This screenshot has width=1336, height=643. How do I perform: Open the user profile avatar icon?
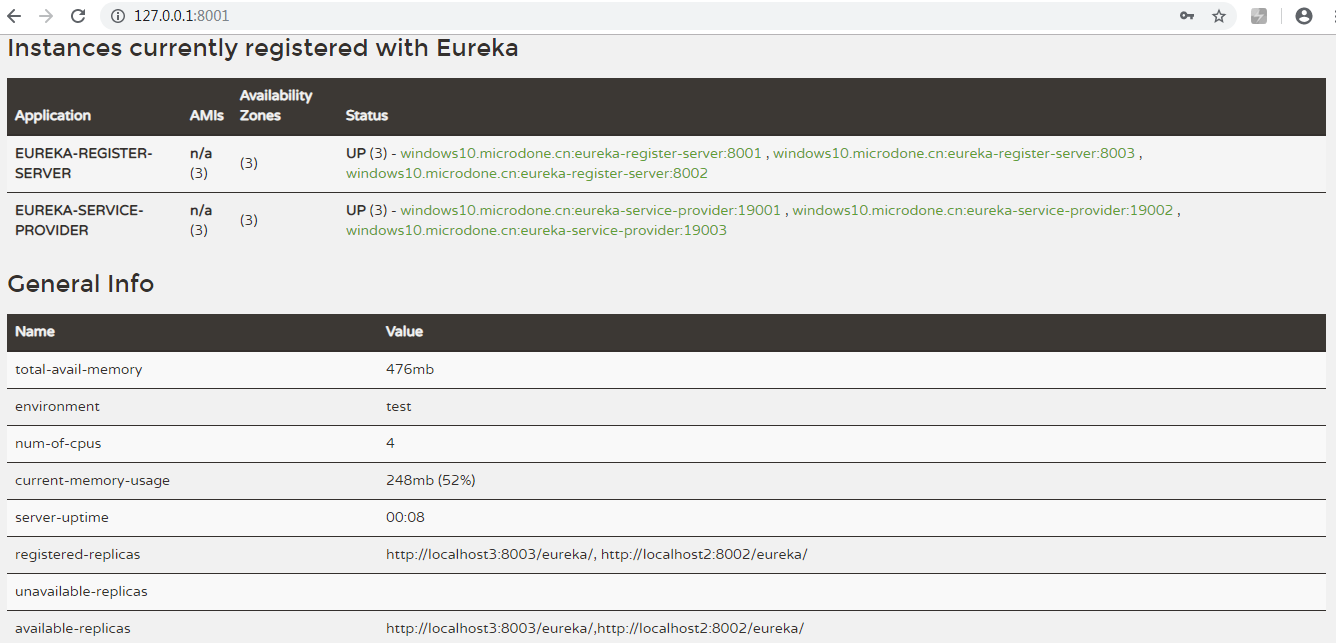[x=1303, y=16]
